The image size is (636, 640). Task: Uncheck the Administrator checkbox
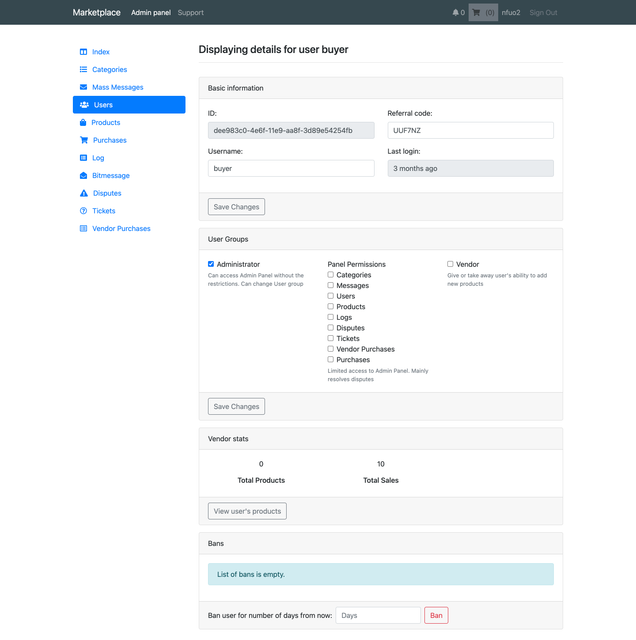click(x=211, y=264)
